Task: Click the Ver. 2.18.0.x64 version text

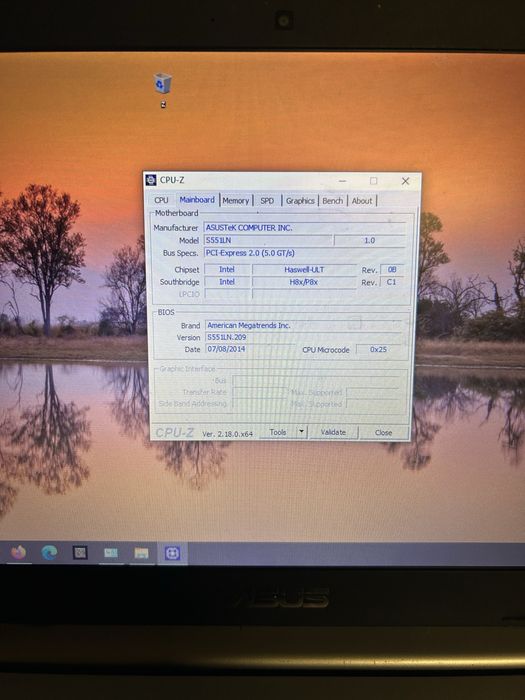Action: [x=228, y=433]
